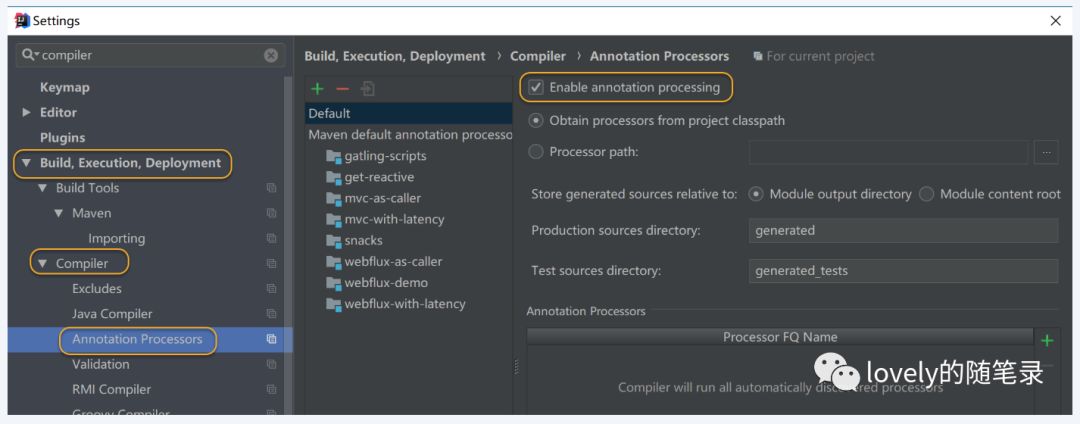Click the move to profile icon
Image resolution: width=1080 pixels, height=424 pixels.
(x=367, y=89)
